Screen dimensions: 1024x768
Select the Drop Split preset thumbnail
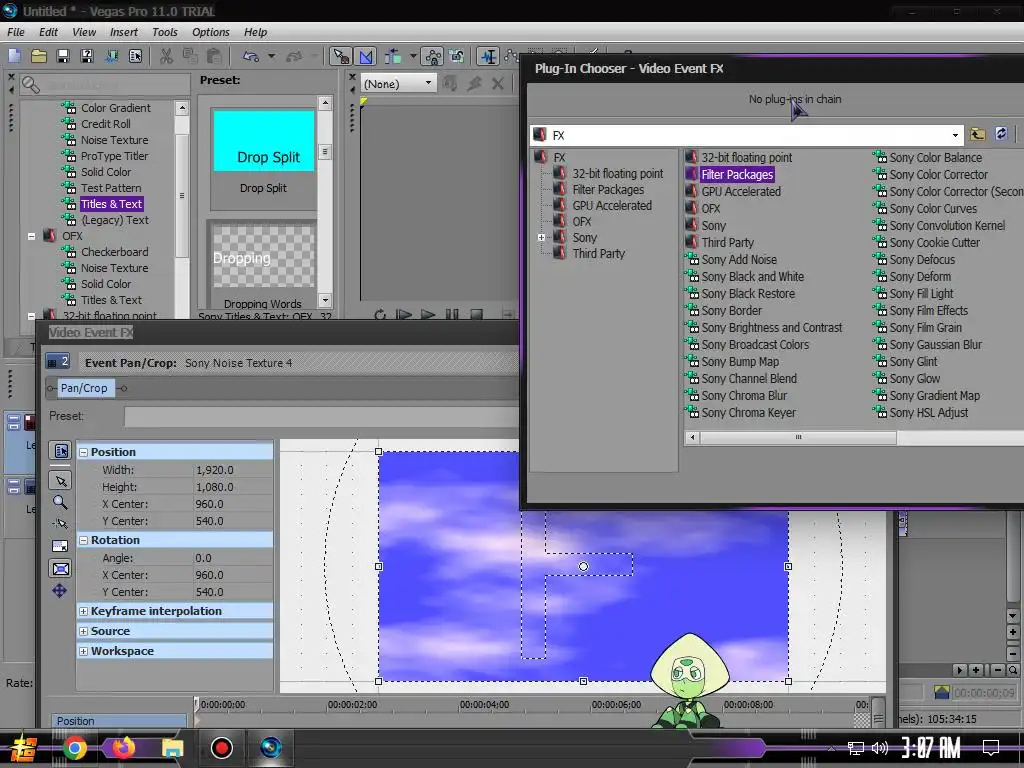coord(263,141)
